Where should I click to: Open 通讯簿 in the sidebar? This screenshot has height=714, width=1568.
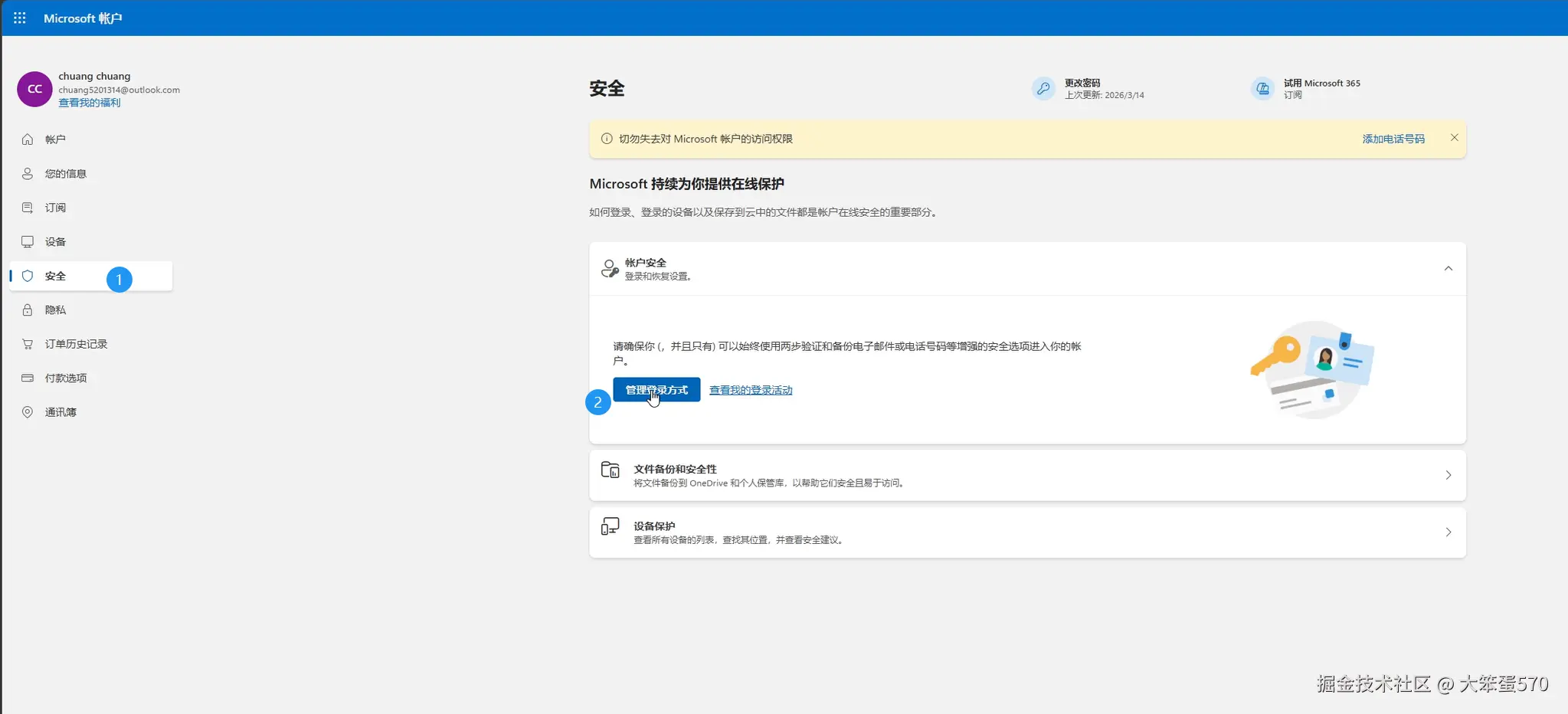(x=91, y=412)
